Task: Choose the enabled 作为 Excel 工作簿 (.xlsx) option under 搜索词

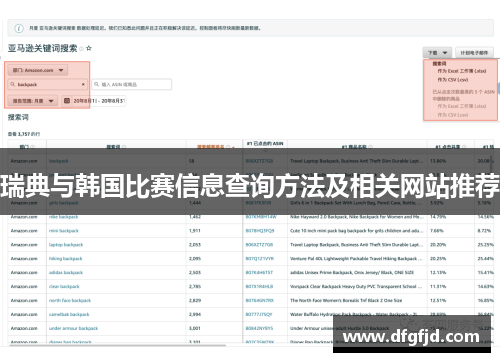Action: click(462, 71)
